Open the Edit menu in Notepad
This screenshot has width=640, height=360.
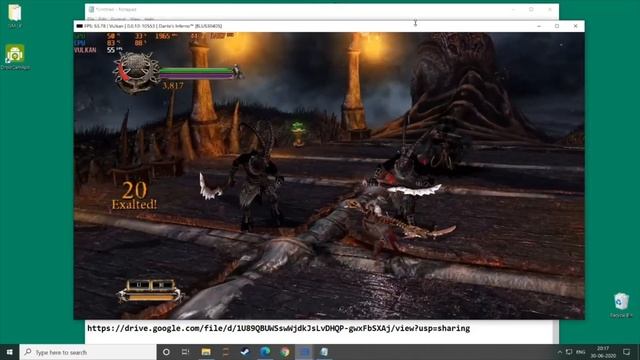[x=102, y=19]
